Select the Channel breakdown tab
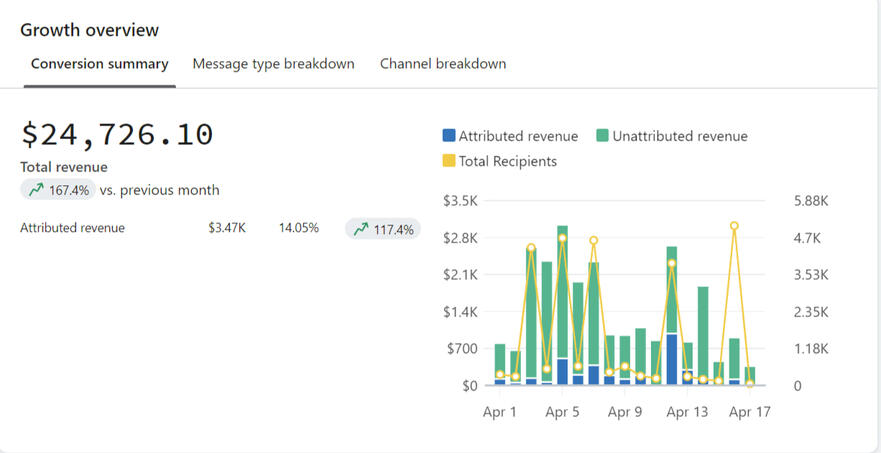This screenshot has height=453, width=881. 443,64
